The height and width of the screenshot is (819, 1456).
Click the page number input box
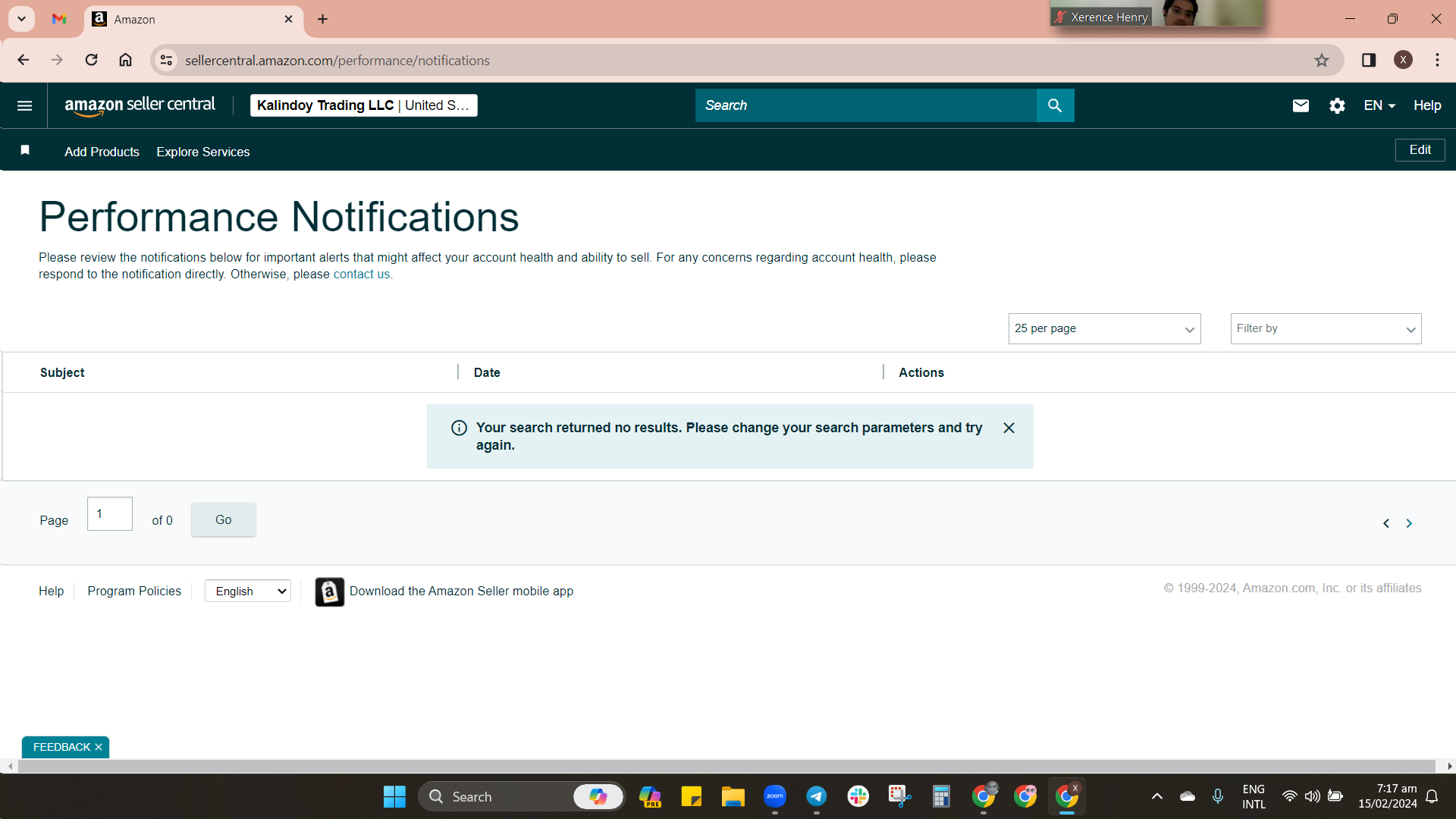pyautogui.click(x=110, y=514)
